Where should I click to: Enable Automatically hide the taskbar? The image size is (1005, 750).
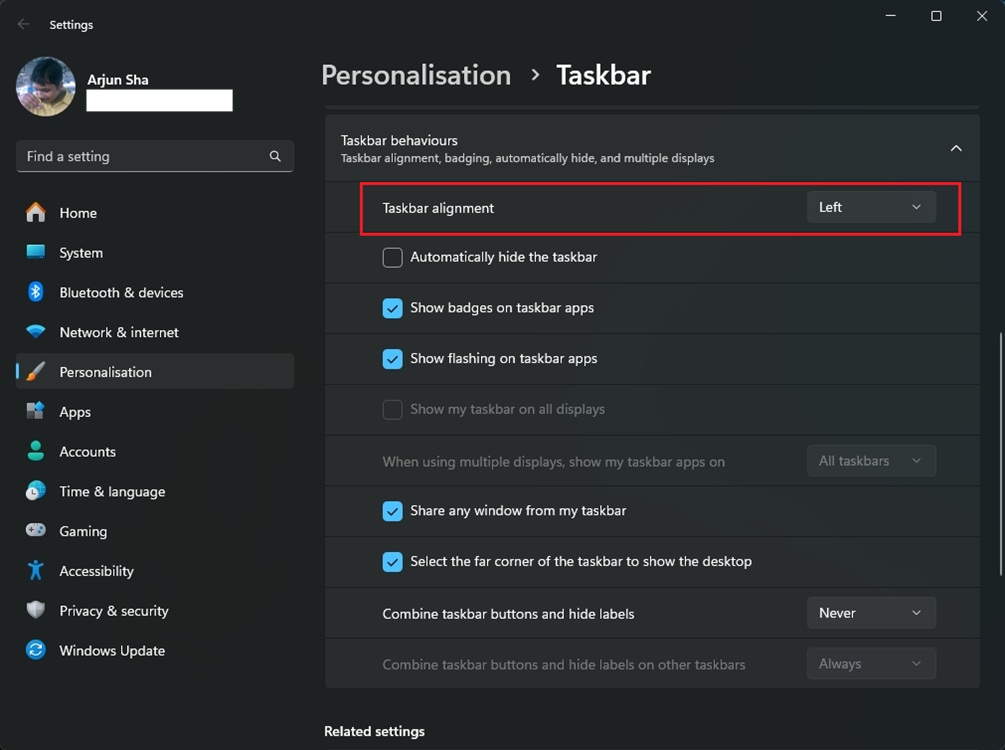[392, 257]
